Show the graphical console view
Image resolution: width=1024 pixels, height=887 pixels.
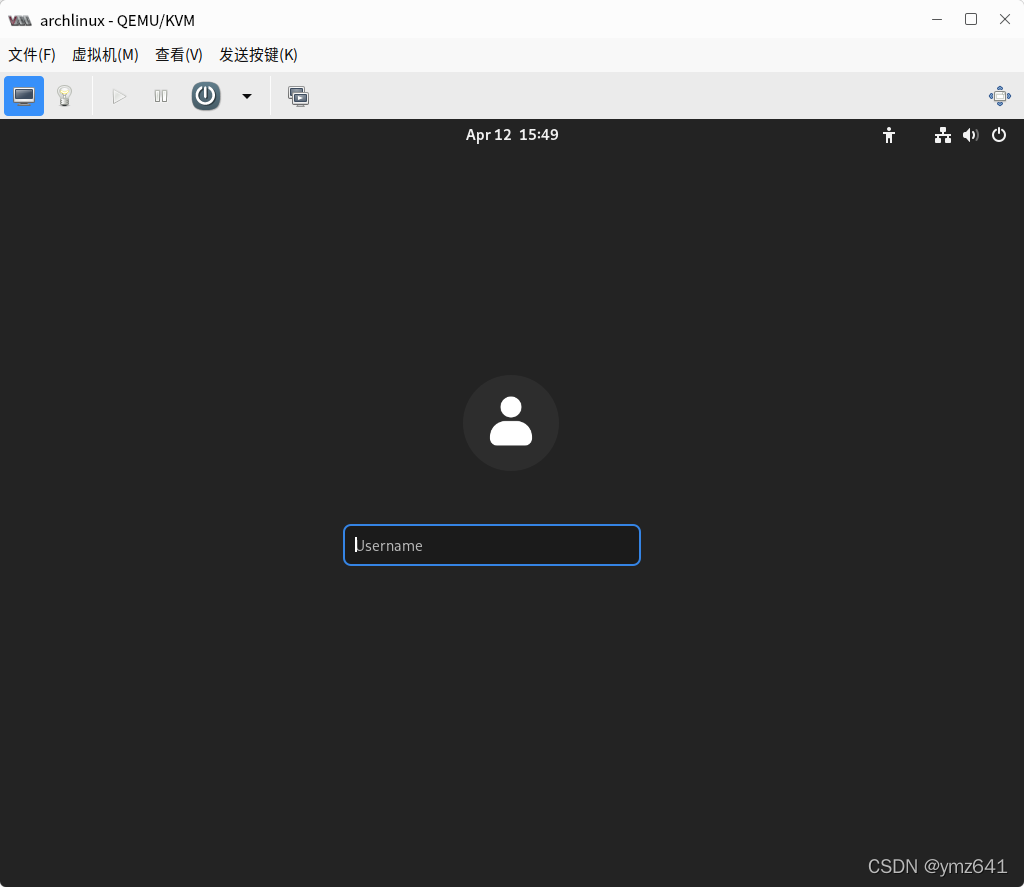(24, 96)
